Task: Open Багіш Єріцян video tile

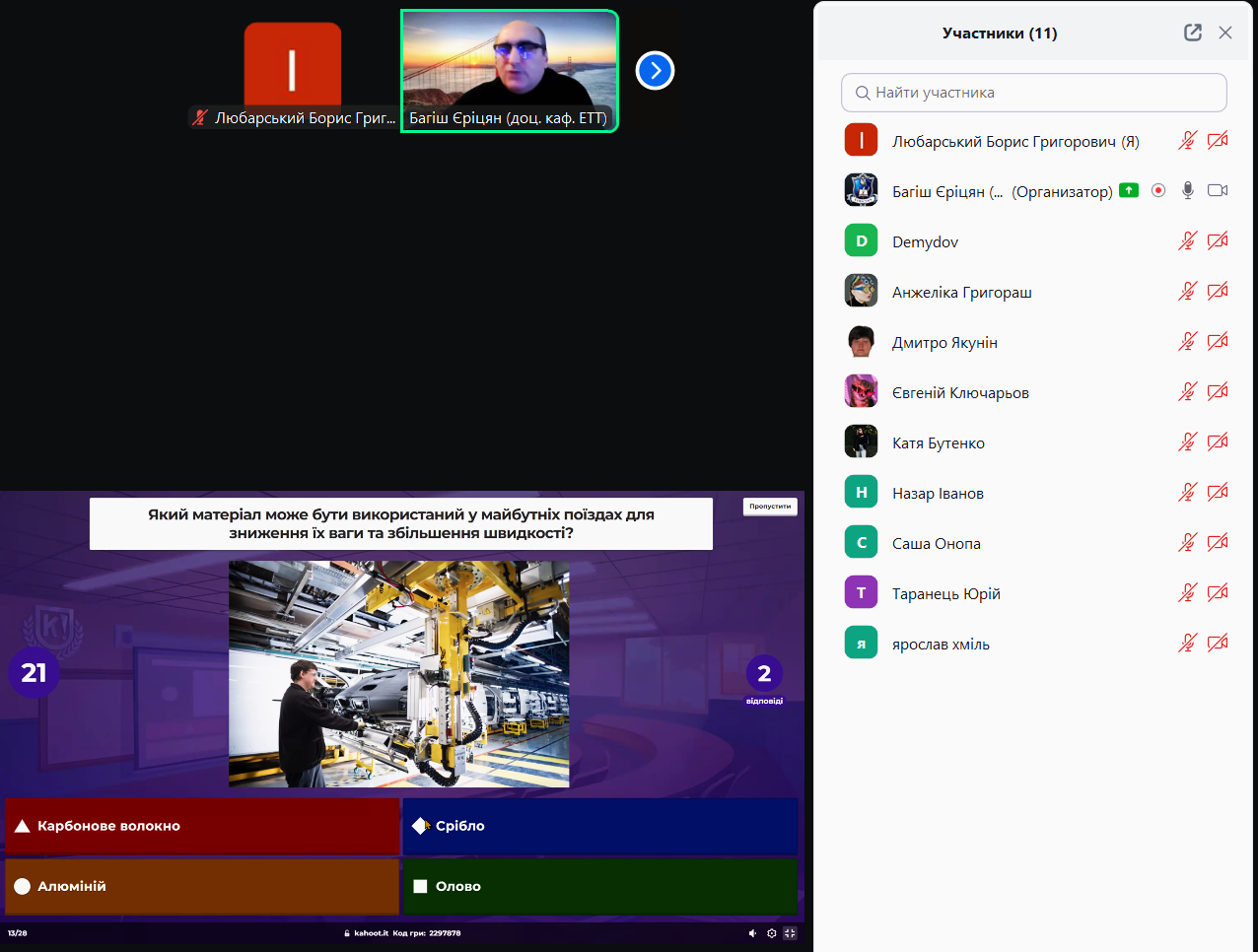Action: coord(510,71)
